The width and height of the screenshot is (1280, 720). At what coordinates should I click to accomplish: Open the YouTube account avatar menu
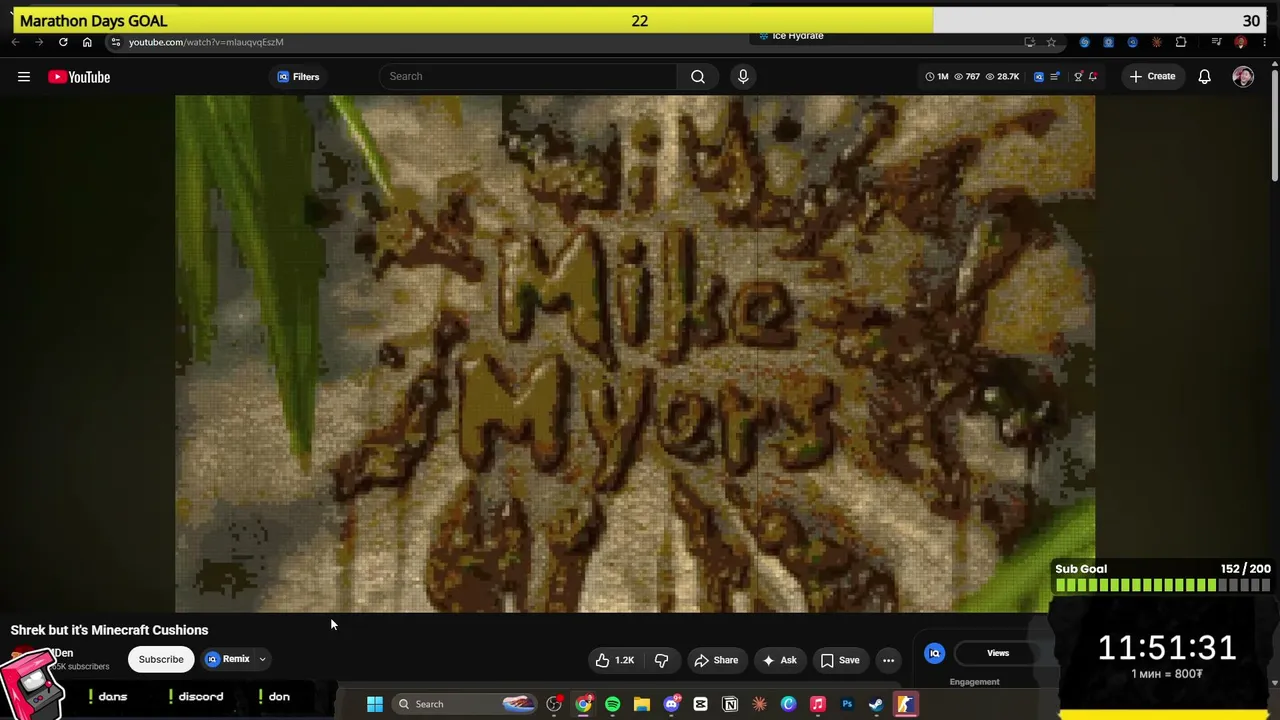[1243, 77]
